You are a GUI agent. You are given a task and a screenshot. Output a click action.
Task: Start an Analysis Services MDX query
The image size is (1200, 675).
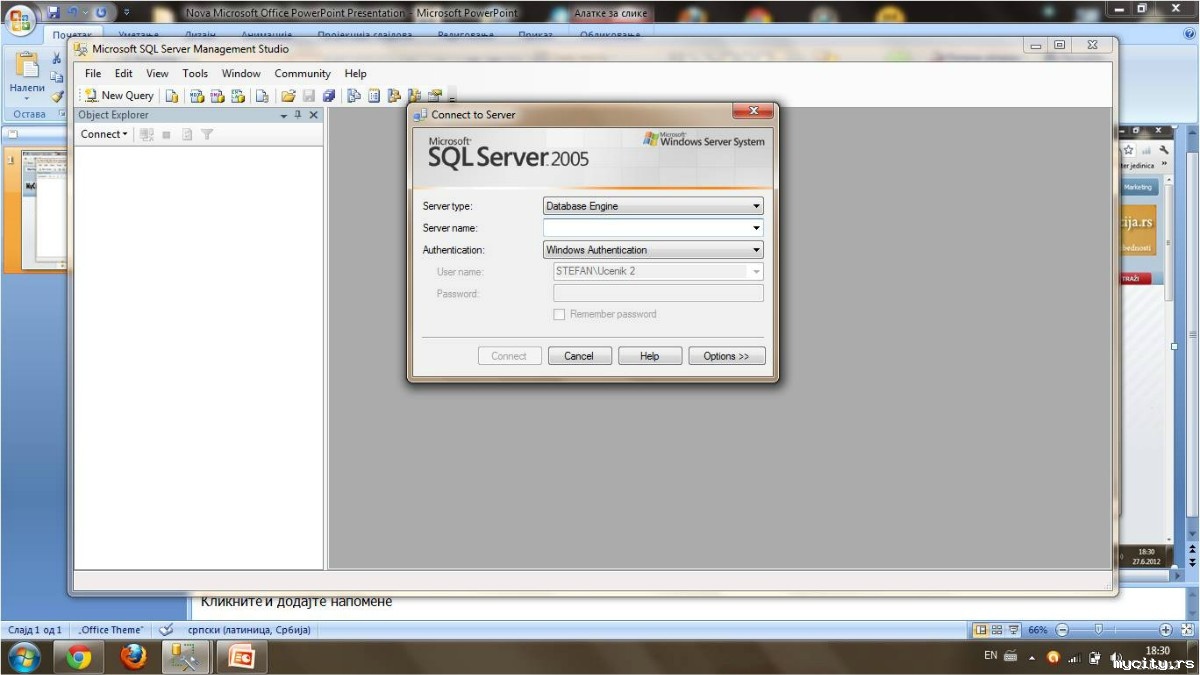[x=197, y=96]
